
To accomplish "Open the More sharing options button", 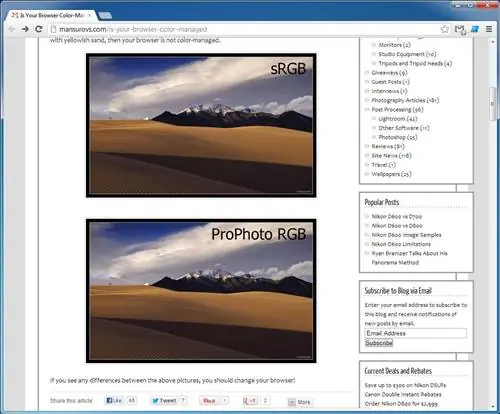I will click(299, 402).
